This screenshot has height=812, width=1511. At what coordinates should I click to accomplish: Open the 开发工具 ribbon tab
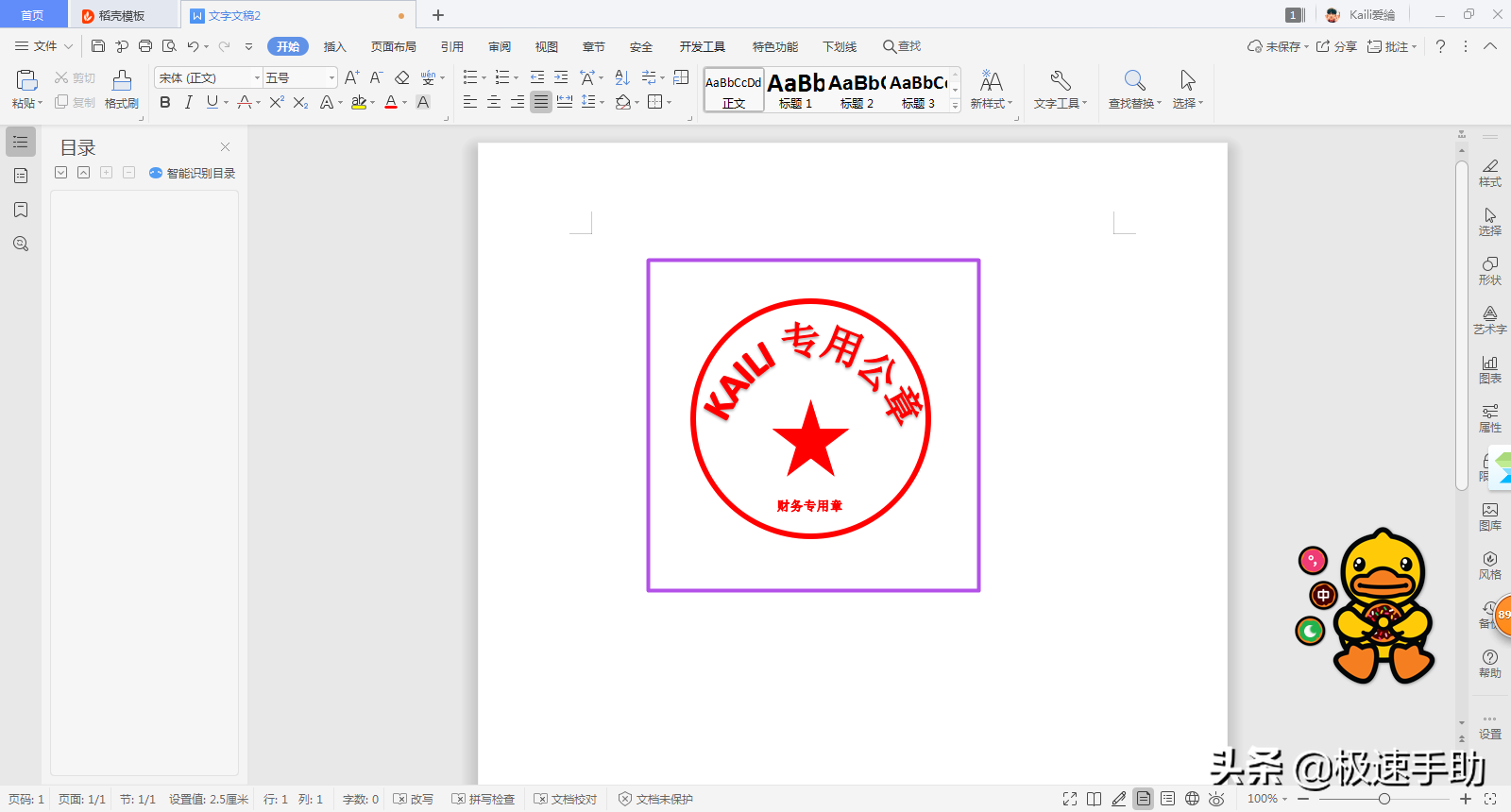703,46
